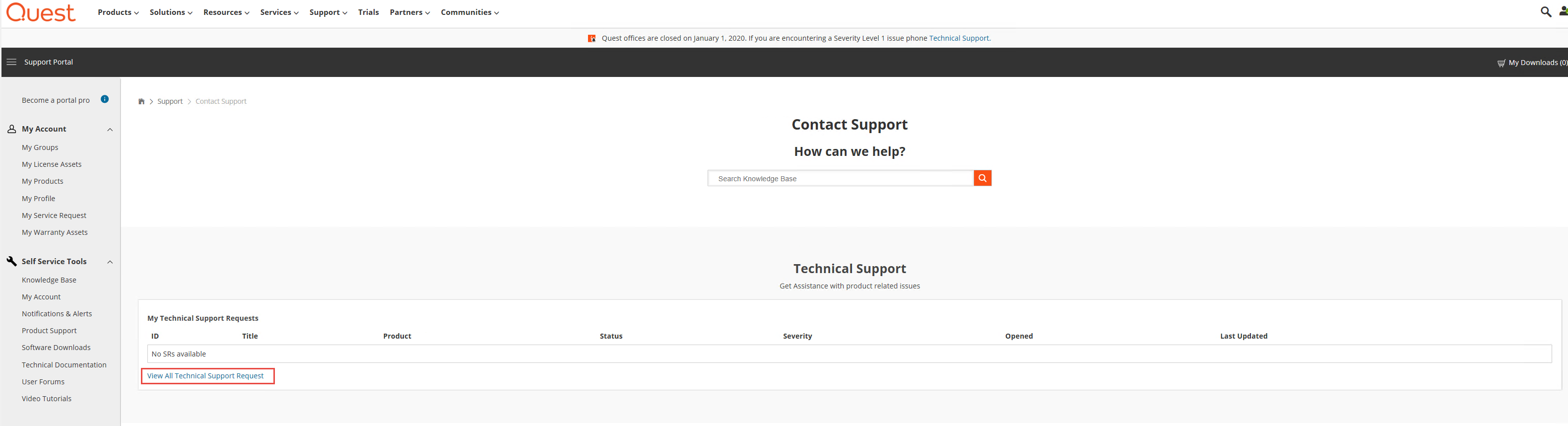
Task: Open the user account profile icon
Action: 1563,11
